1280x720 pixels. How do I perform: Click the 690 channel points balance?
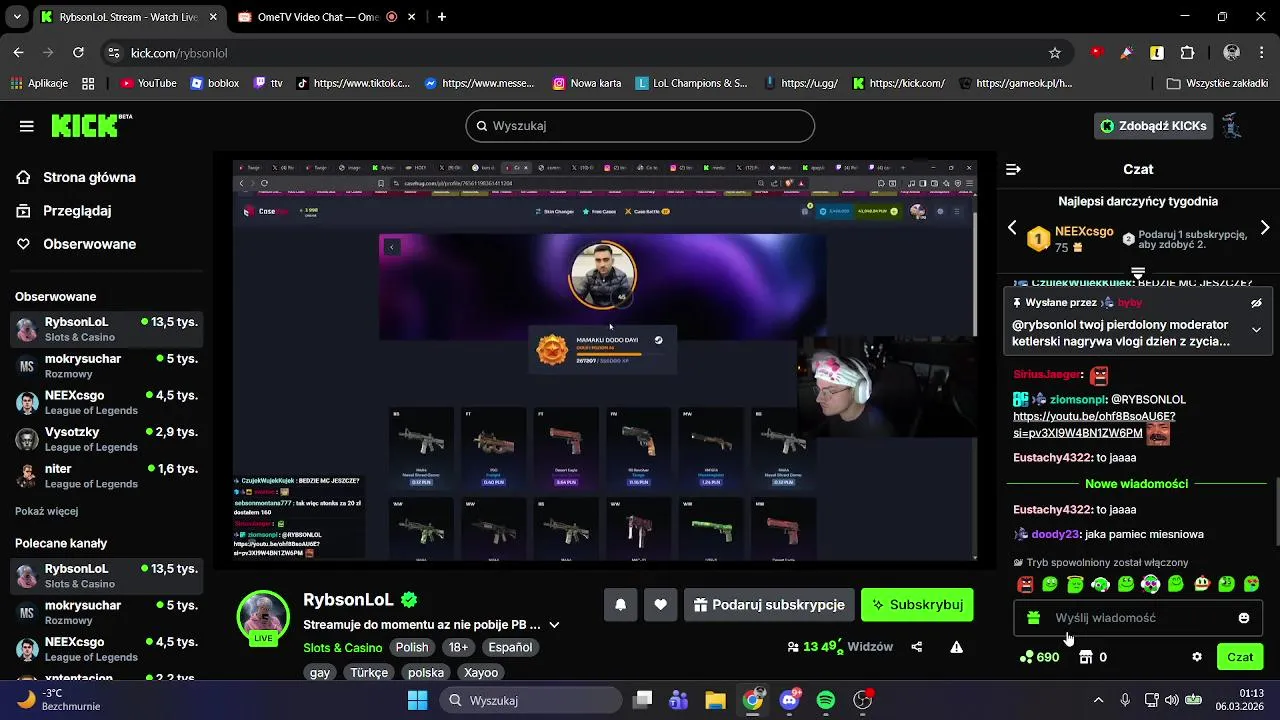(x=1039, y=657)
